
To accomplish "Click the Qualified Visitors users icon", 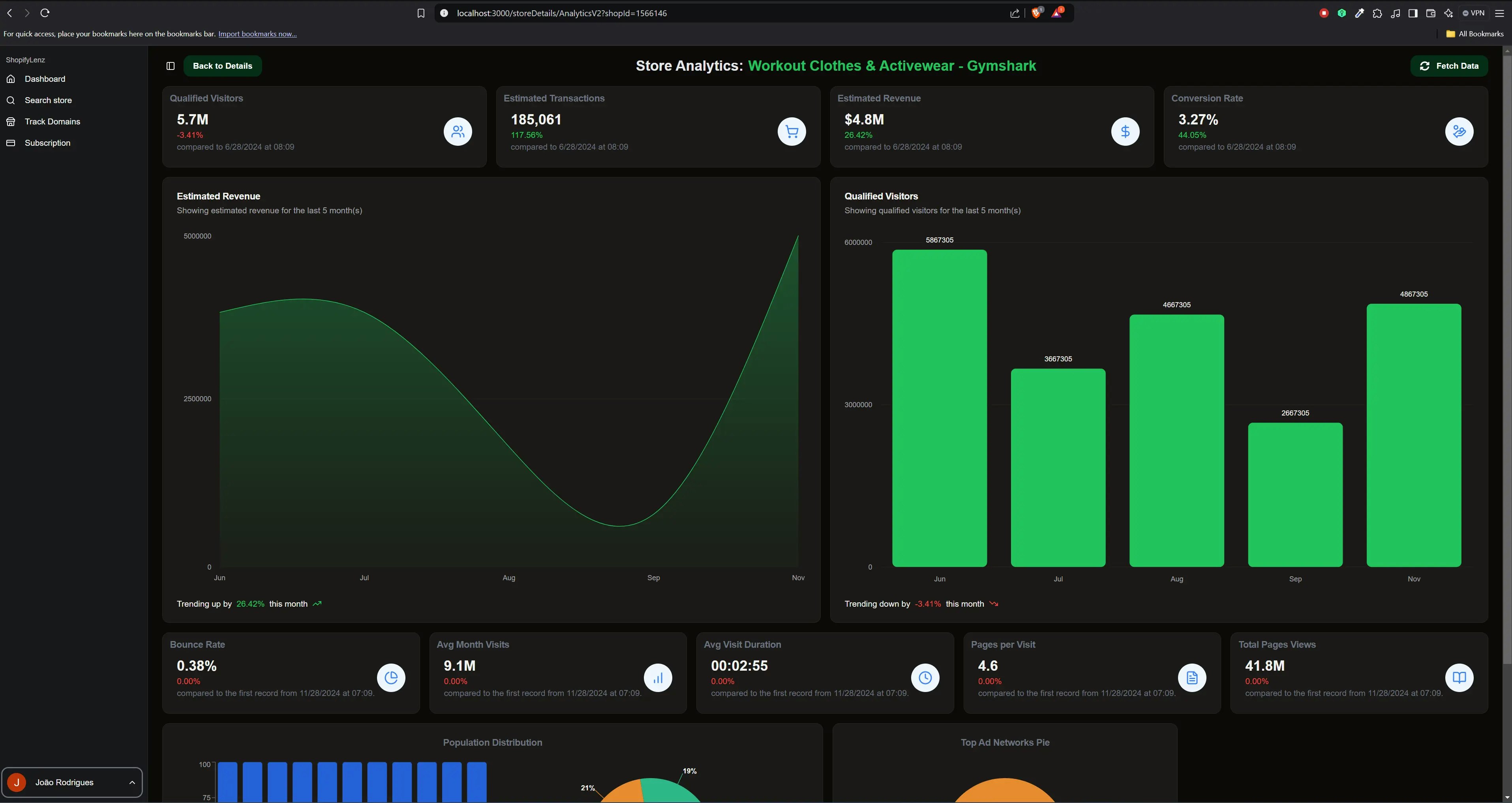I will coord(458,131).
